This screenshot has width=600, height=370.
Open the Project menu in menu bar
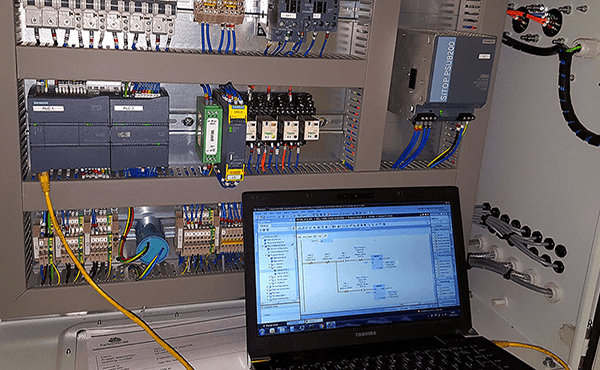[x=258, y=214]
